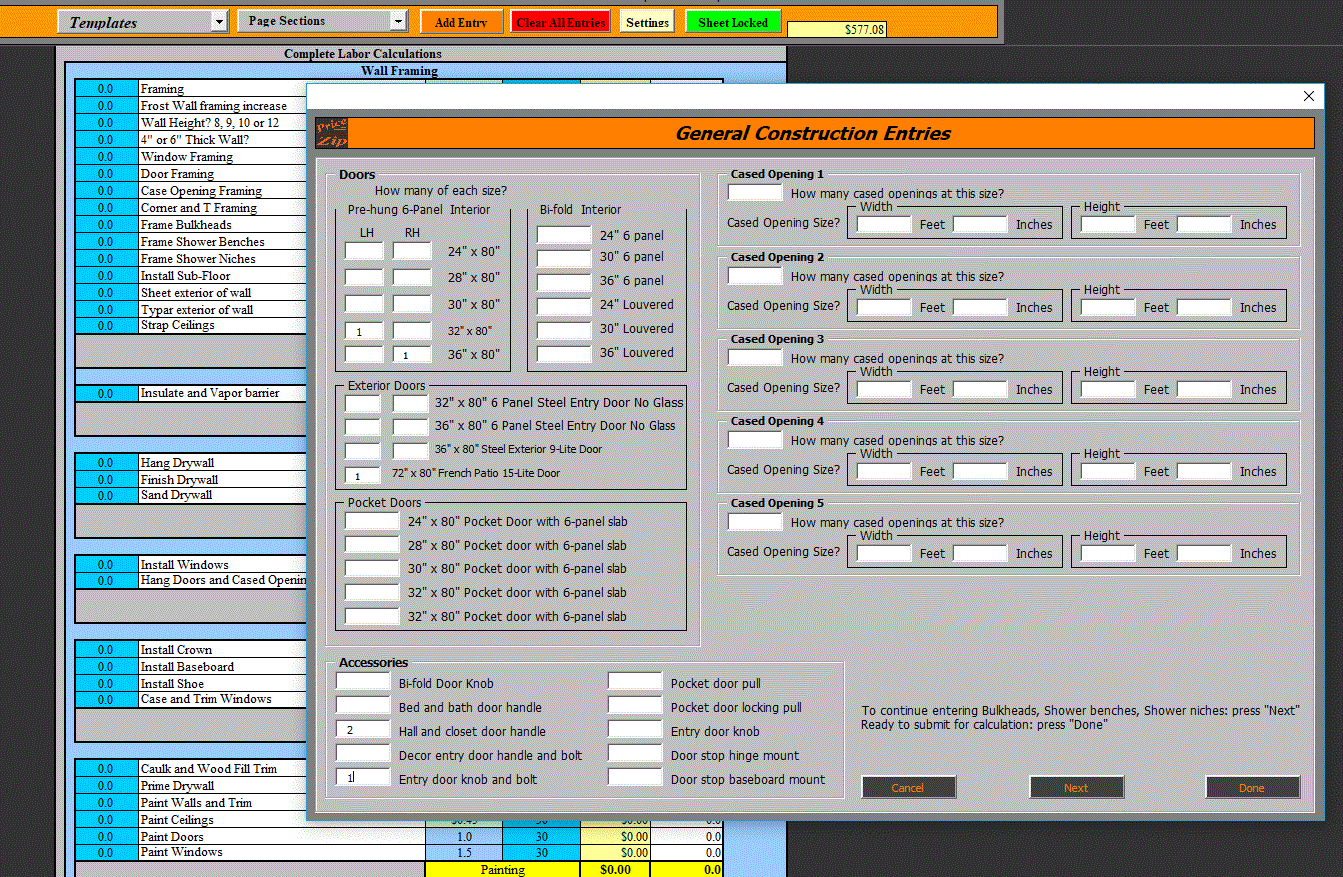Screen dimensions: 1343x877
Task: Click the Bi-fold Door Knob quantity field
Action: point(363,681)
